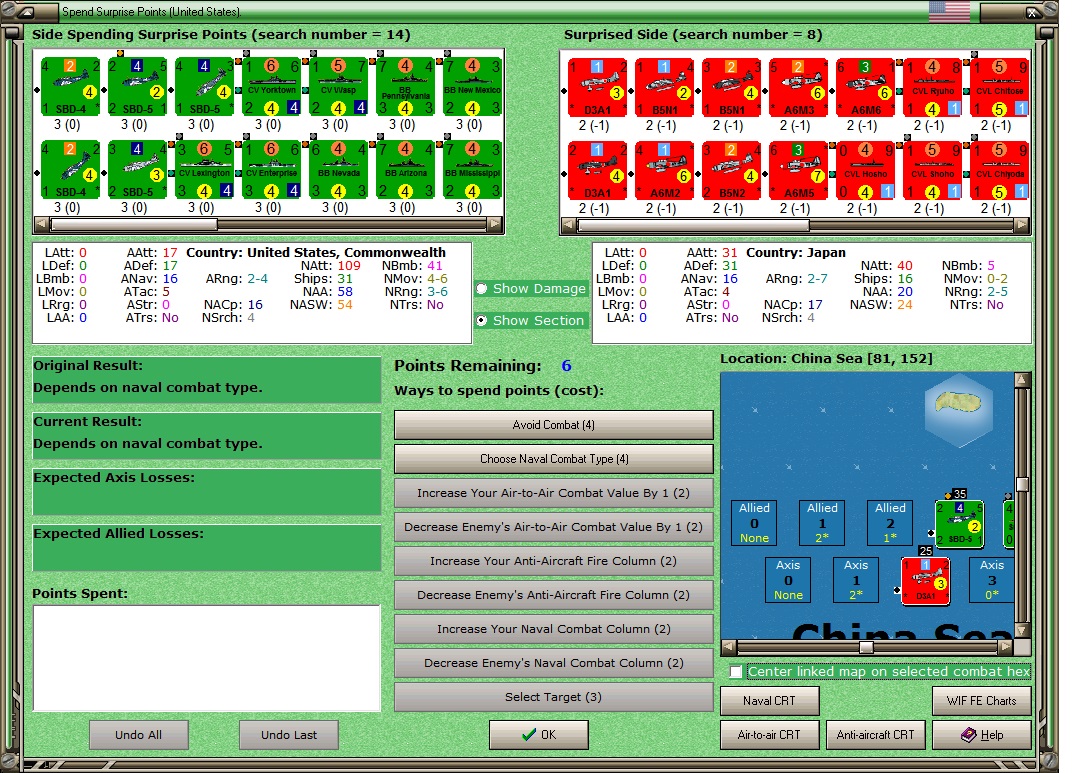Pick the CVL Hosho carrier counter
Screen dimensions: 1081x773
865,170
